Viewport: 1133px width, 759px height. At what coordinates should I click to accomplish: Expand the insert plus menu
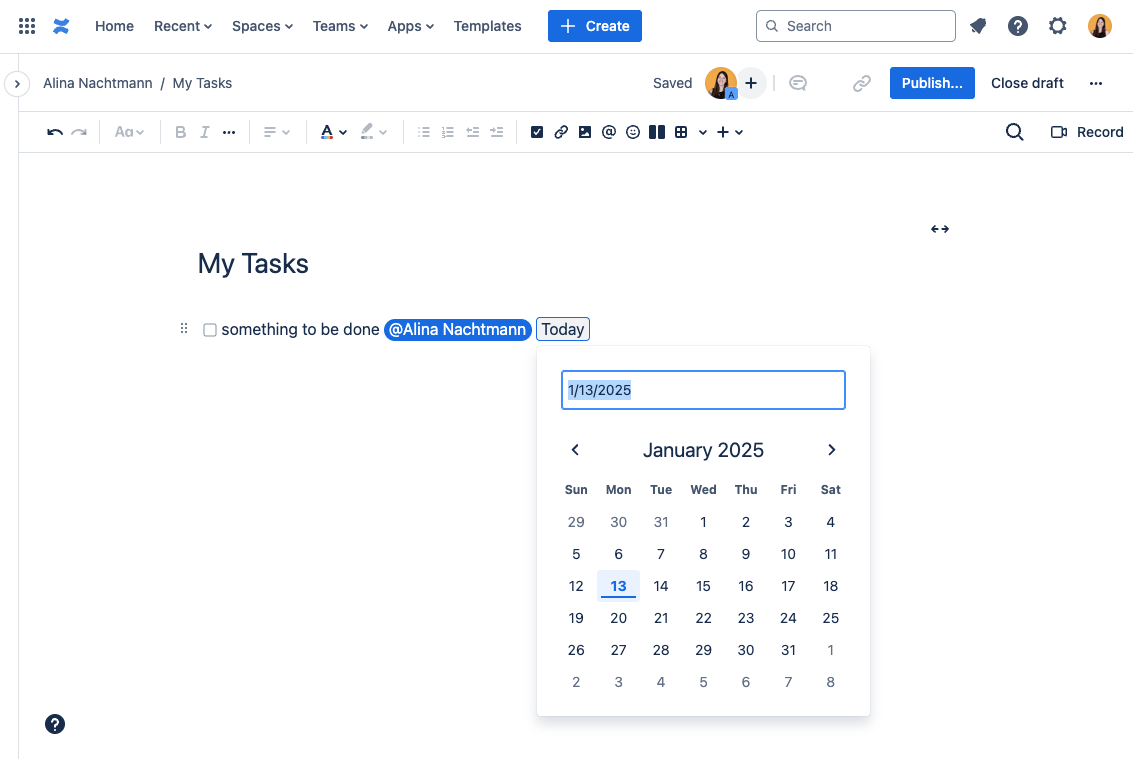(x=730, y=132)
